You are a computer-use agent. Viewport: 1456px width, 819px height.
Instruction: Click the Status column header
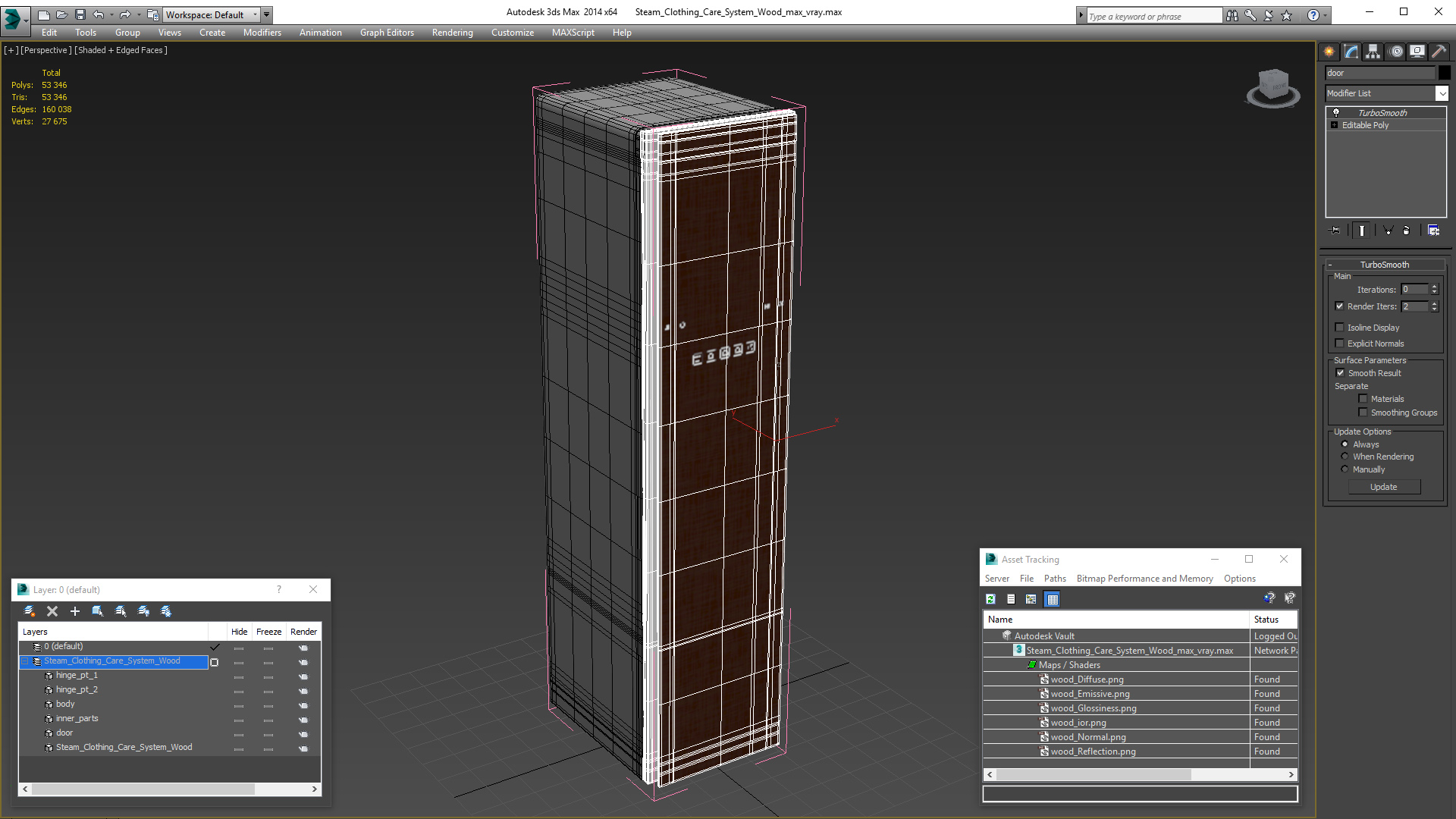coord(1273,620)
